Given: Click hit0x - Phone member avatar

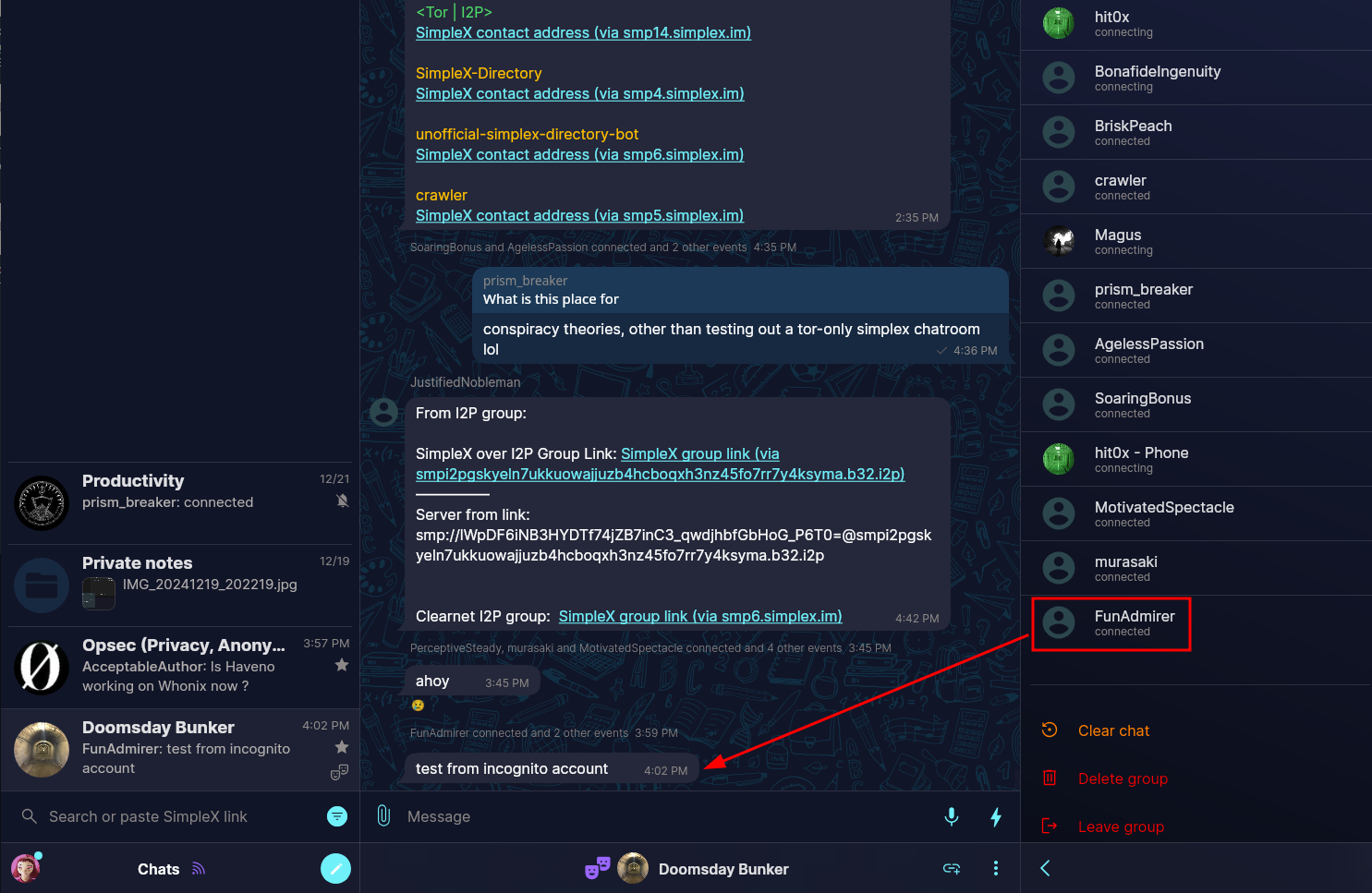Looking at the screenshot, I should point(1059,459).
